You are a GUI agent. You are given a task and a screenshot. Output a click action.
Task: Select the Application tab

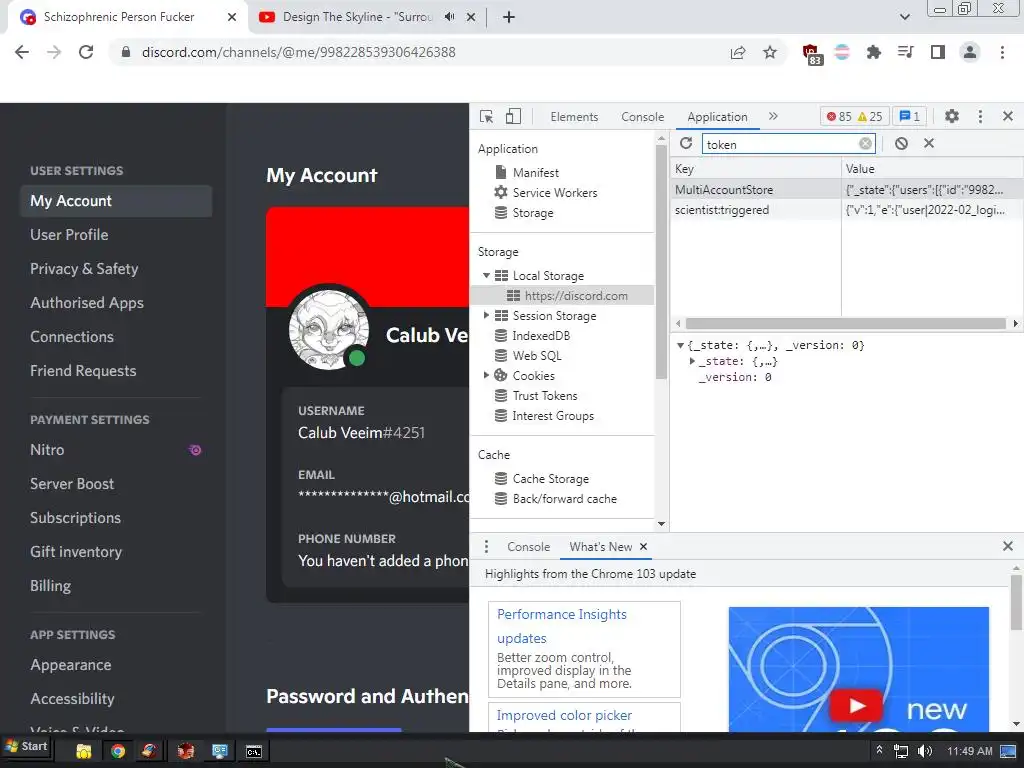717,117
